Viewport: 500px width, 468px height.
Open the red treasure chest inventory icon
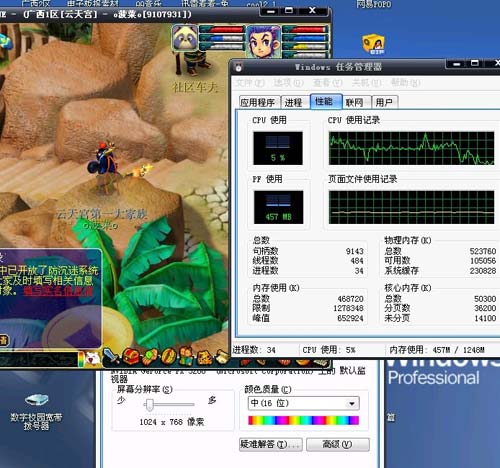pos(131,356)
